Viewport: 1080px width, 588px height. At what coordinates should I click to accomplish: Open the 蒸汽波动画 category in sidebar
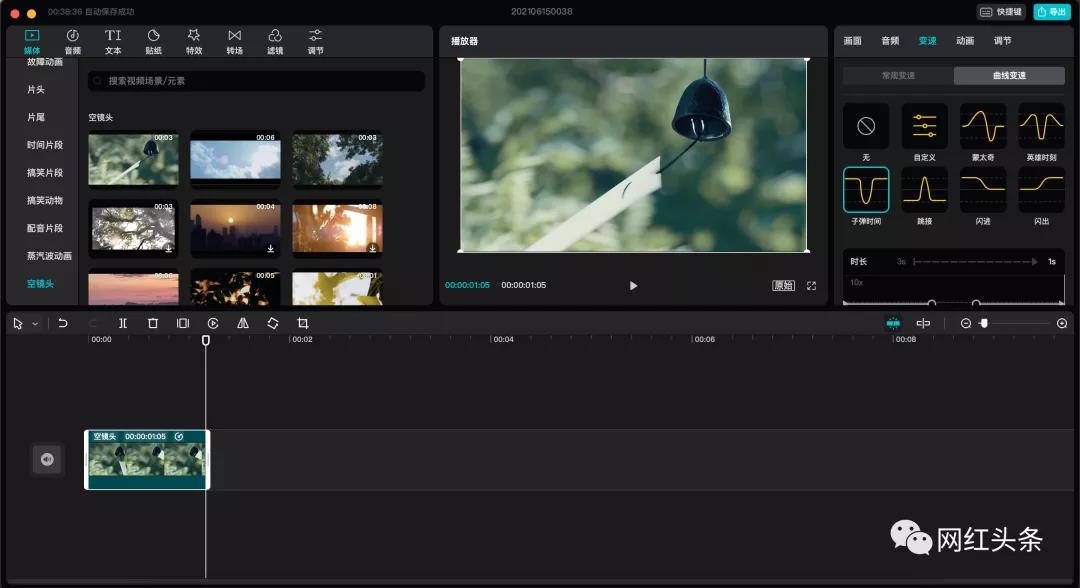[x=49, y=256]
